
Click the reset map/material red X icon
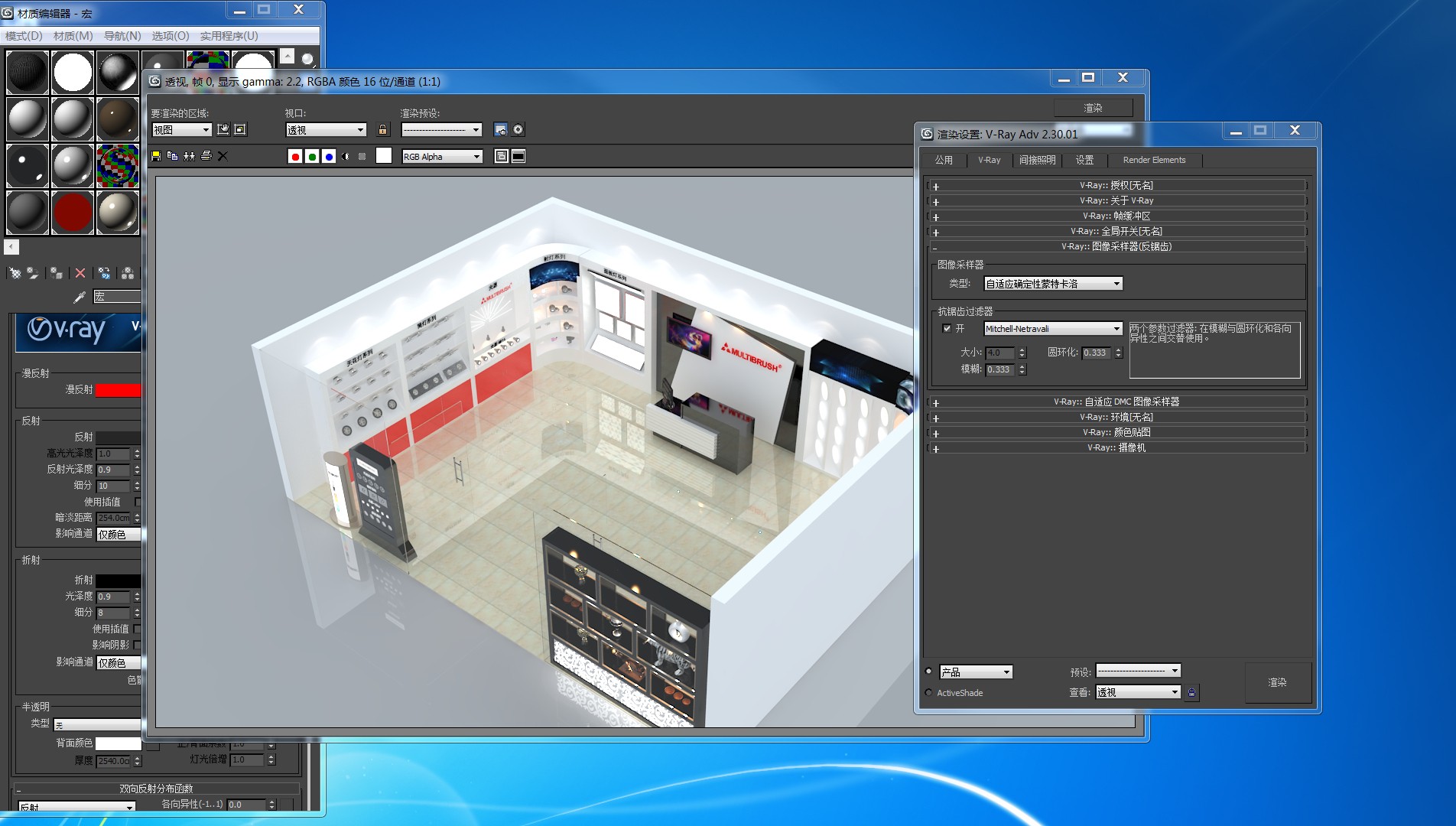[x=80, y=273]
